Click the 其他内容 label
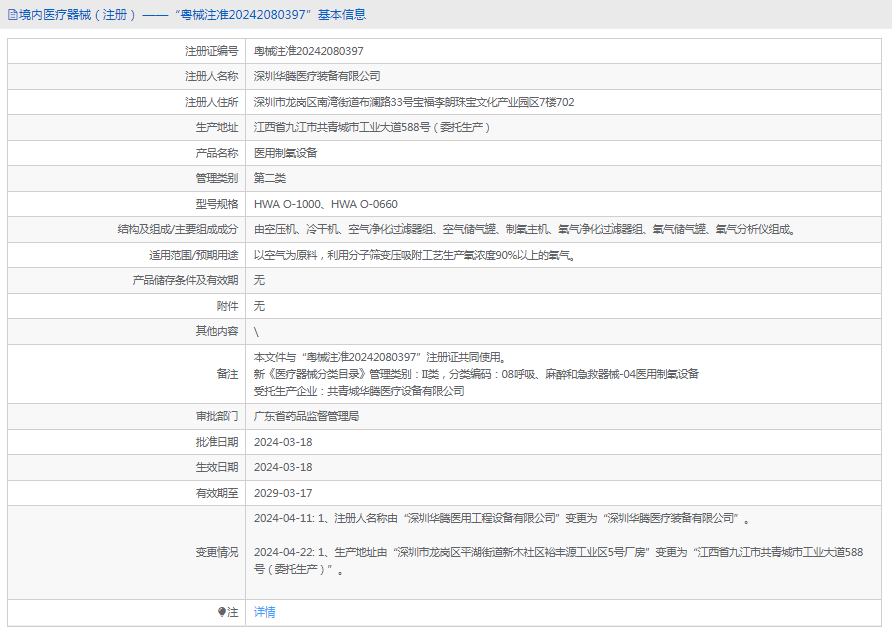The height and width of the screenshot is (636, 892). coord(217,331)
